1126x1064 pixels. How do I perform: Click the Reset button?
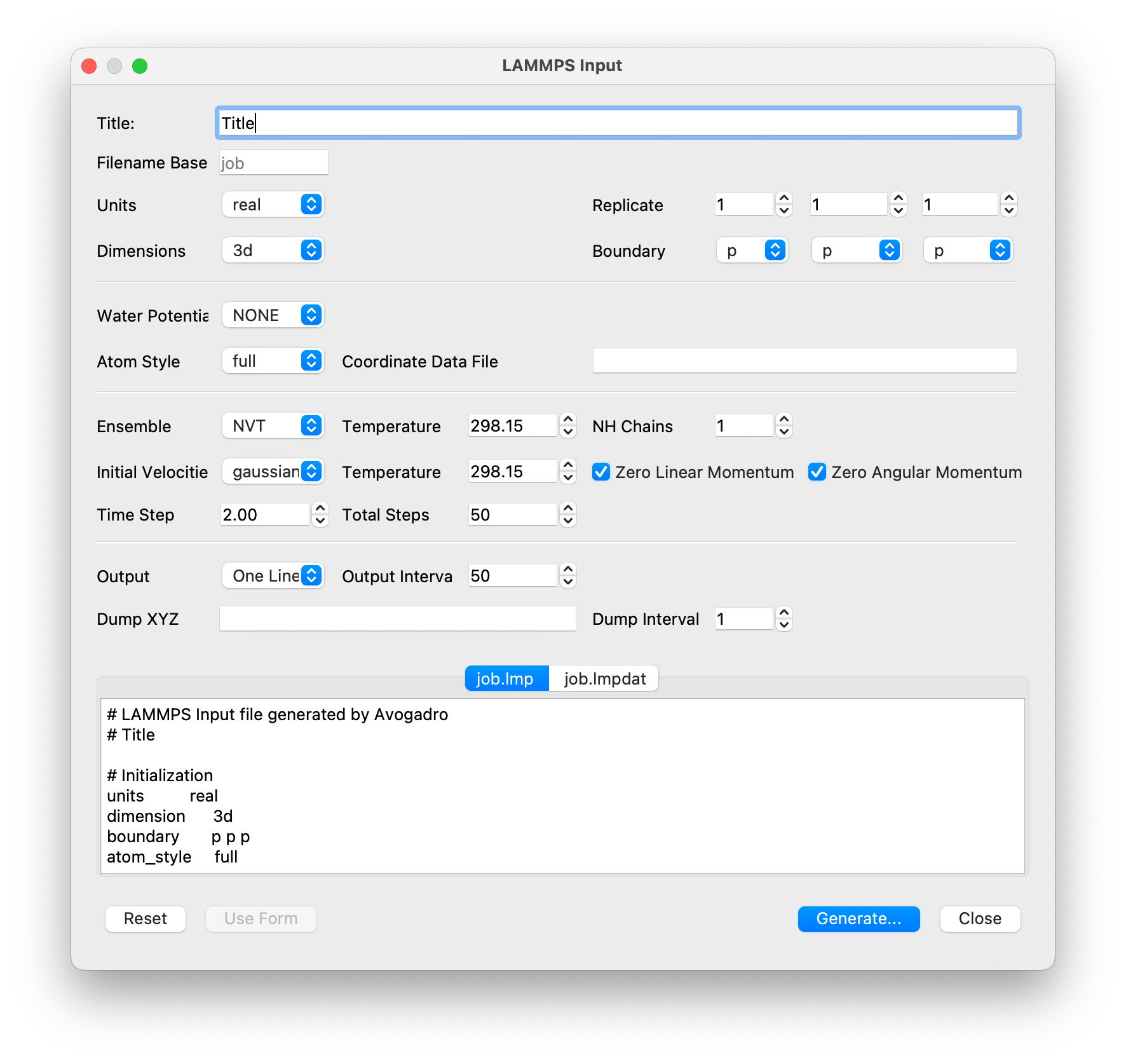coord(146,918)
